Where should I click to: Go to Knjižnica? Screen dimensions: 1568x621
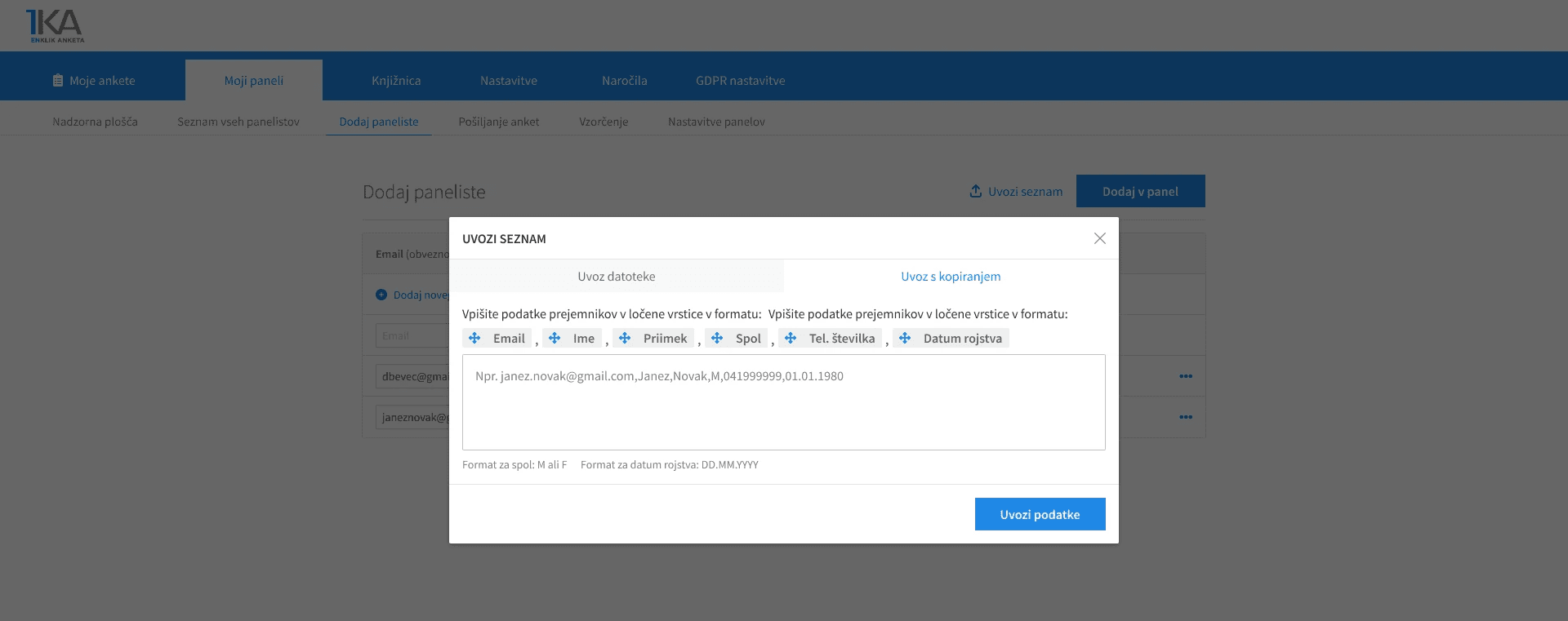[x=396, y=80]
